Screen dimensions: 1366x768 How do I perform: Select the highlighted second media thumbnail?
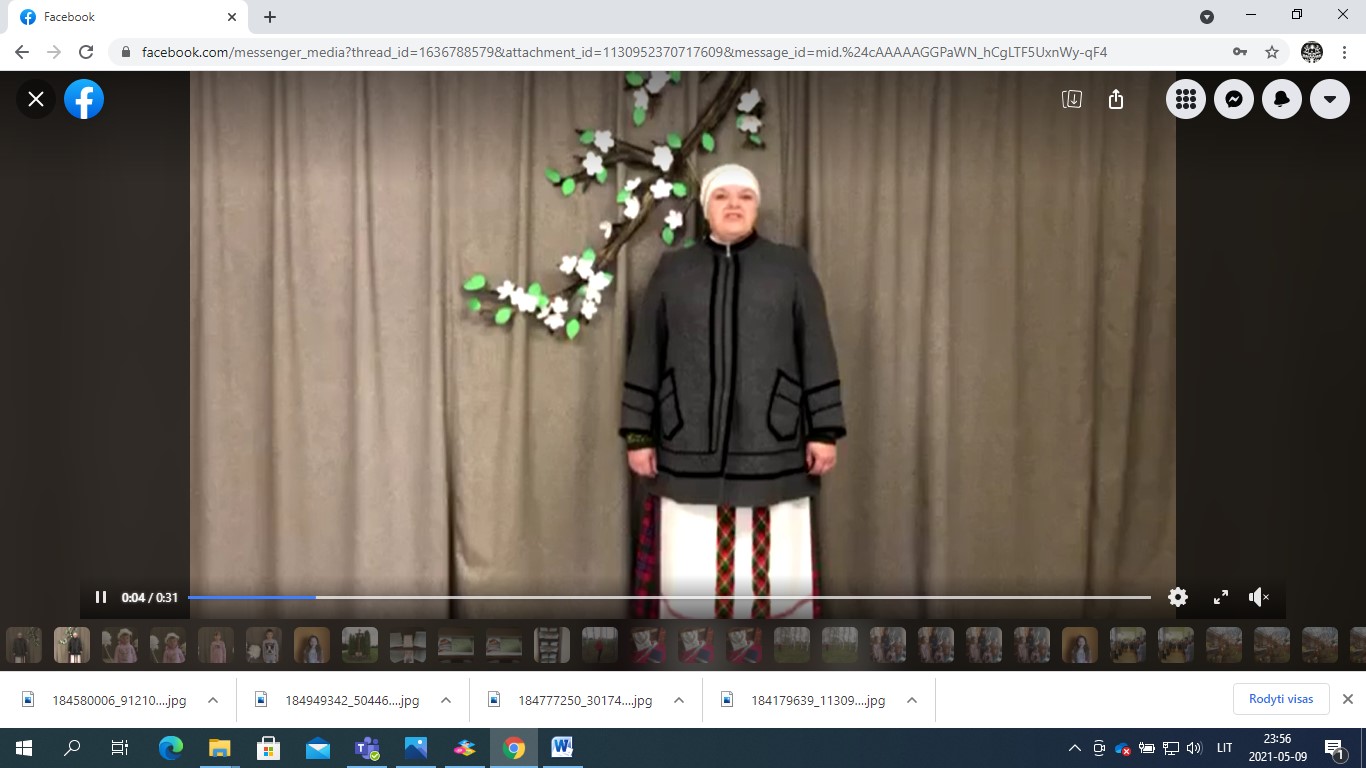pyautogui.click(x=72, y=645)
